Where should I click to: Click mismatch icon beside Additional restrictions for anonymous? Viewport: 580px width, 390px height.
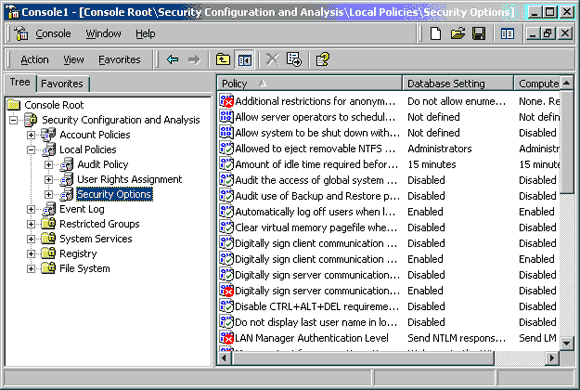(226, 101)
